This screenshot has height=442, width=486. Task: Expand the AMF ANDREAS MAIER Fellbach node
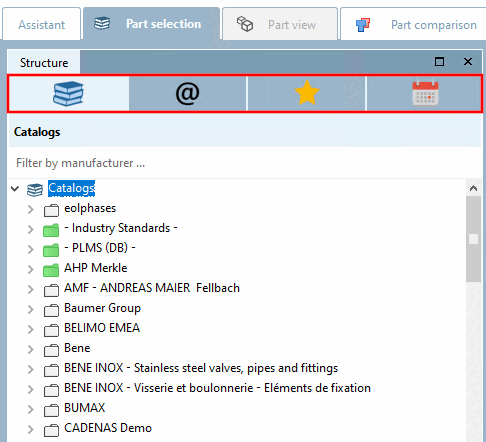[31, 289]
